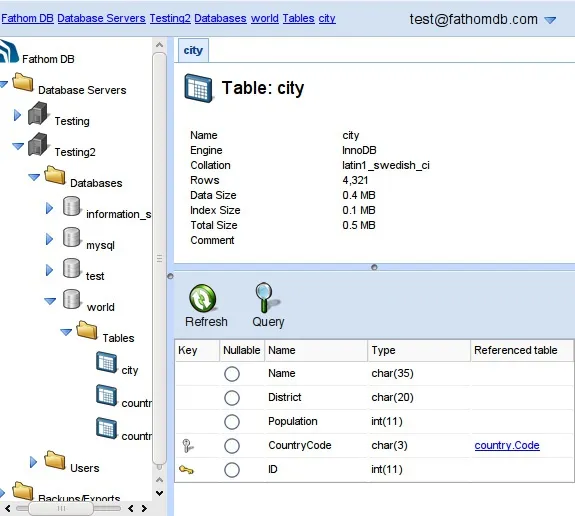Image resolution: width=575 pixels, height=516 pixels.
Task: Open the Database Servers breadcrumb link
Action: (102, 18)
